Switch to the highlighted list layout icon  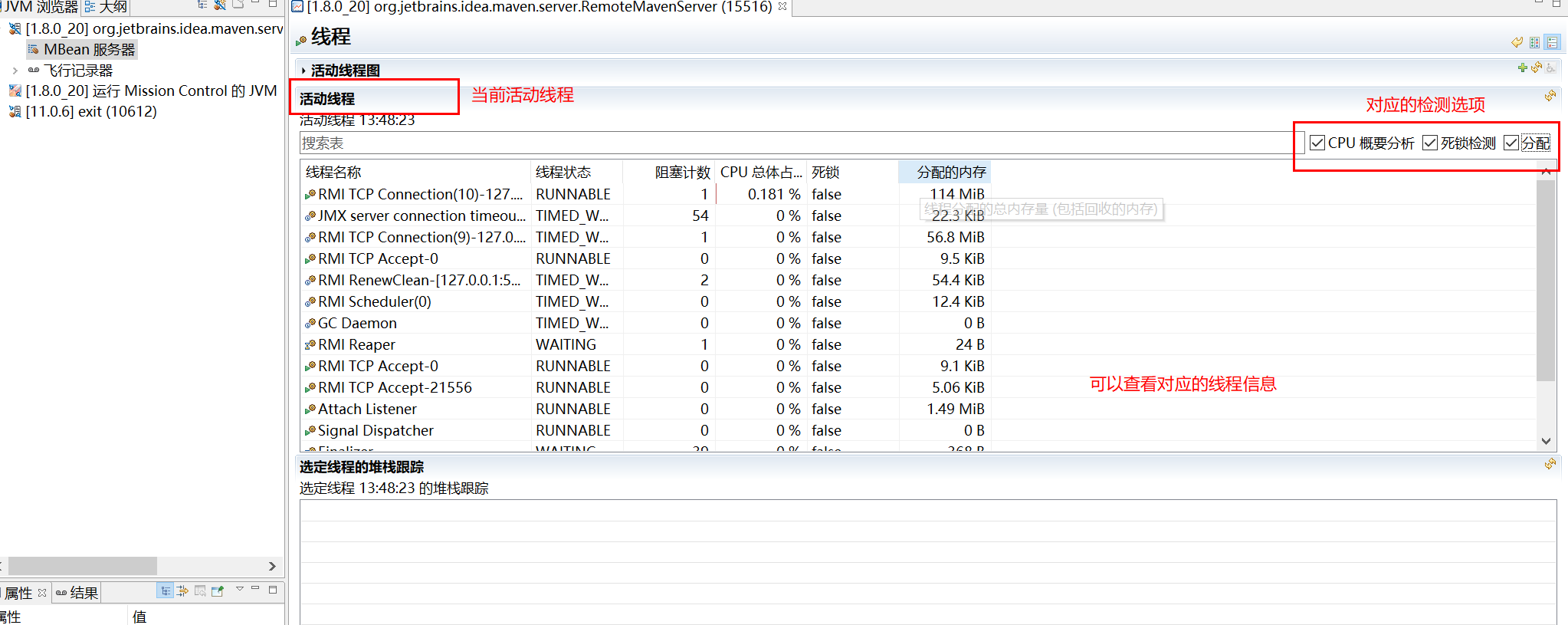[1552, 42]
